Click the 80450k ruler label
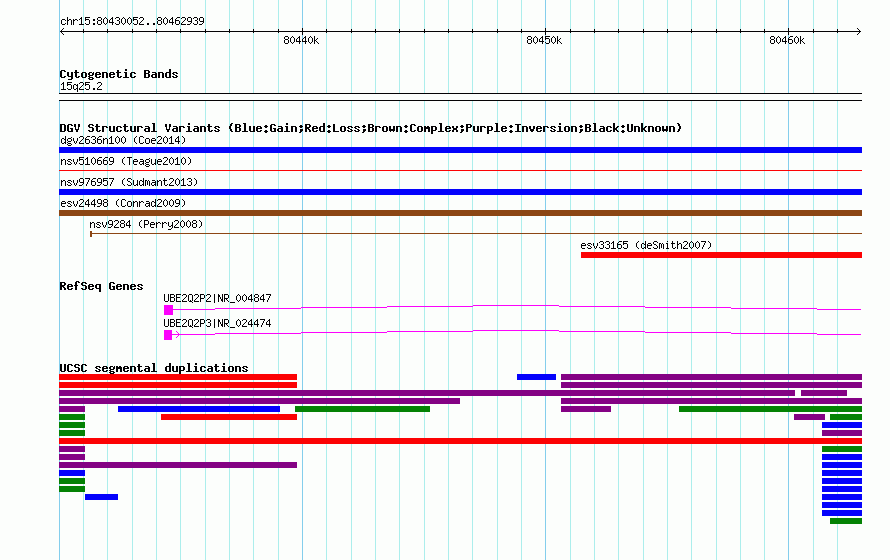 [x=544, y=40]
